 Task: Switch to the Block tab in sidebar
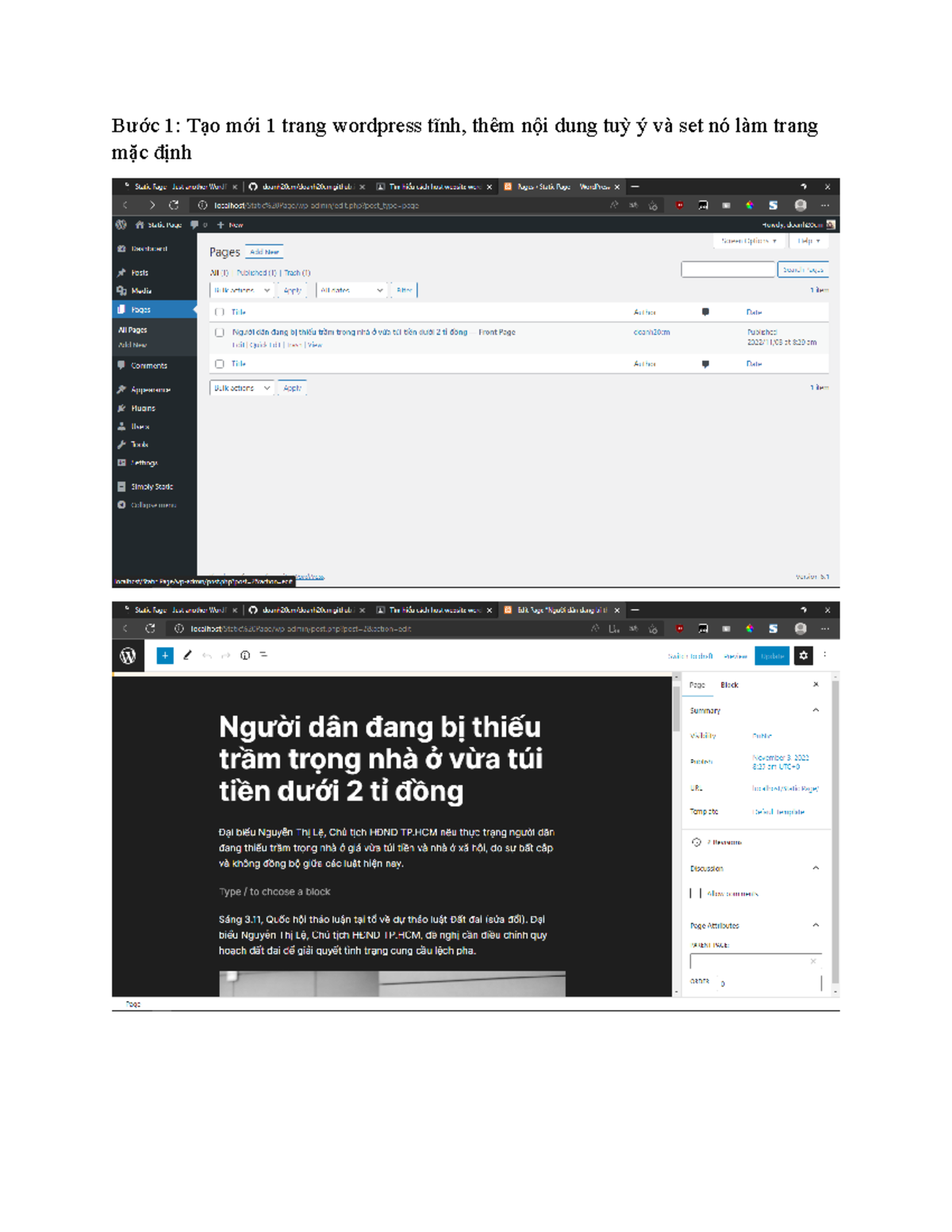[x=729, y=685]
